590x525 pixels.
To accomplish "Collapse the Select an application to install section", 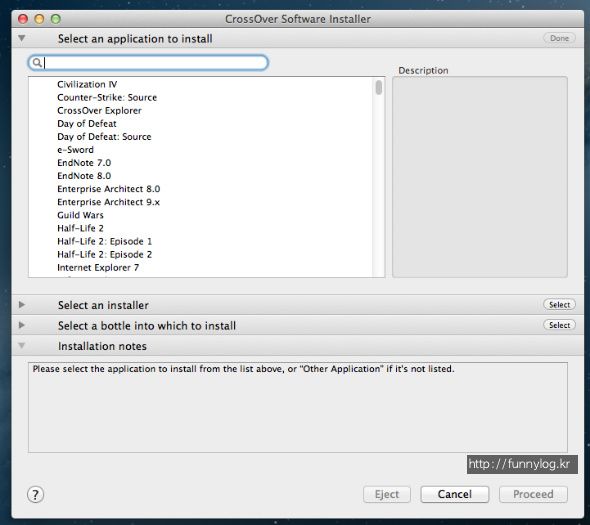I will point(22,38).
